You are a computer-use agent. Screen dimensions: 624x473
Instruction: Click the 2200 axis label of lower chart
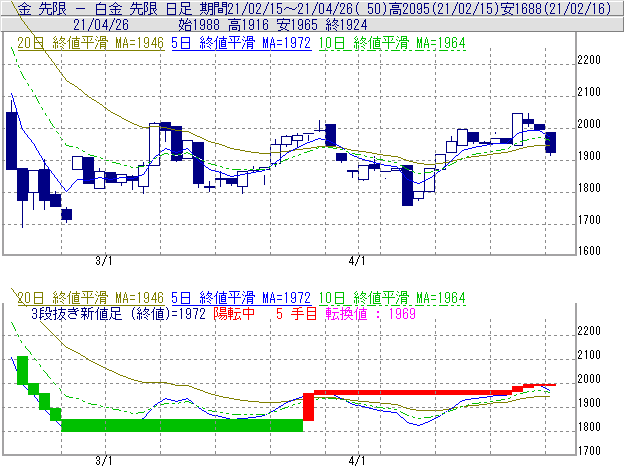(x=589, y=331)
